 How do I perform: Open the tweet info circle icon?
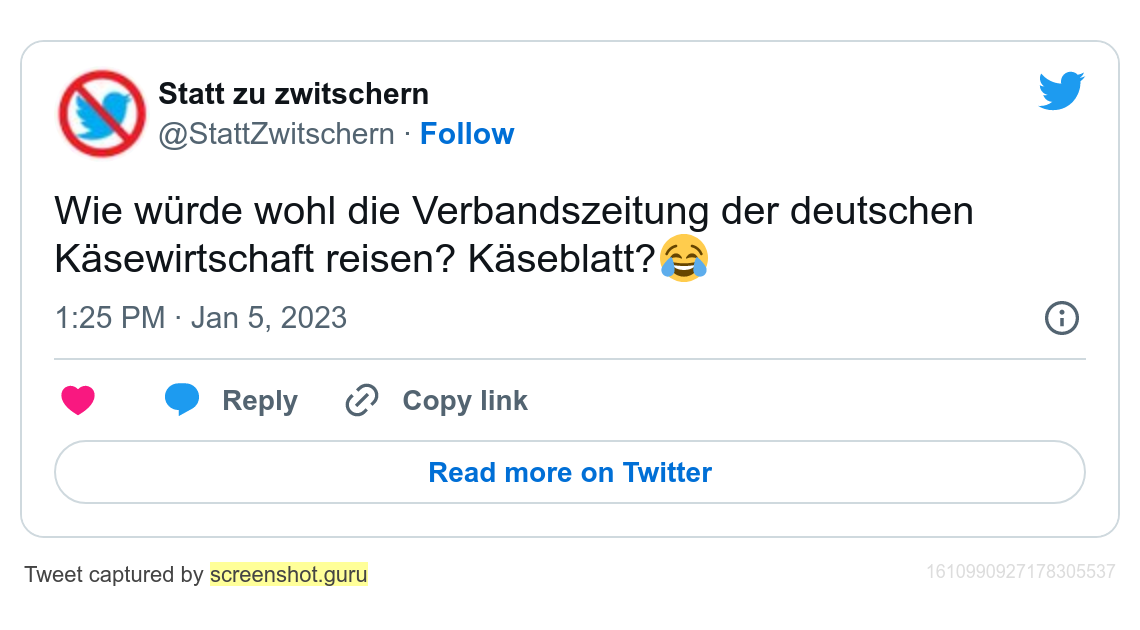[1061, 319]
